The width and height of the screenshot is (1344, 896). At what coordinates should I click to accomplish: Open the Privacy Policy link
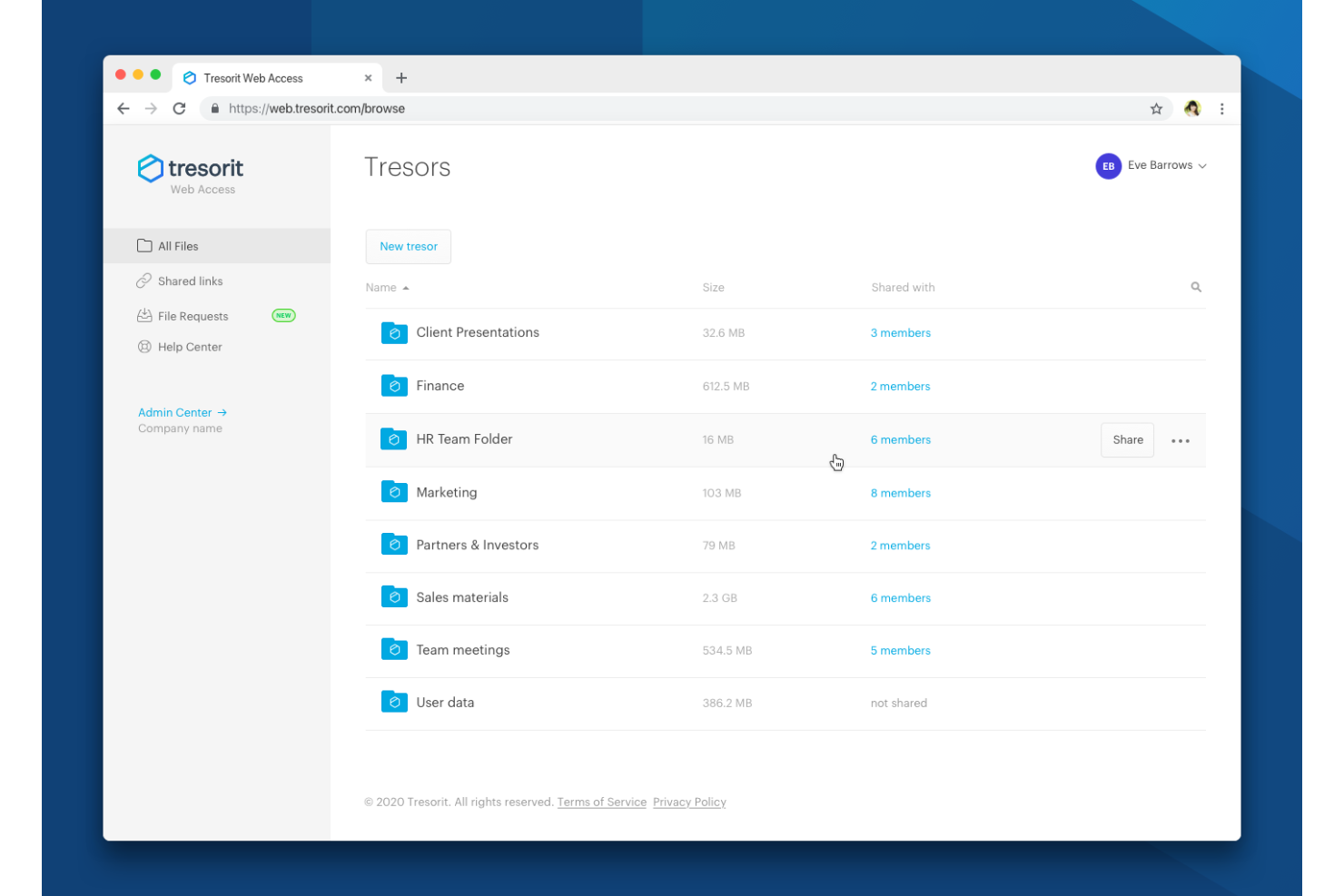[689, 802]
